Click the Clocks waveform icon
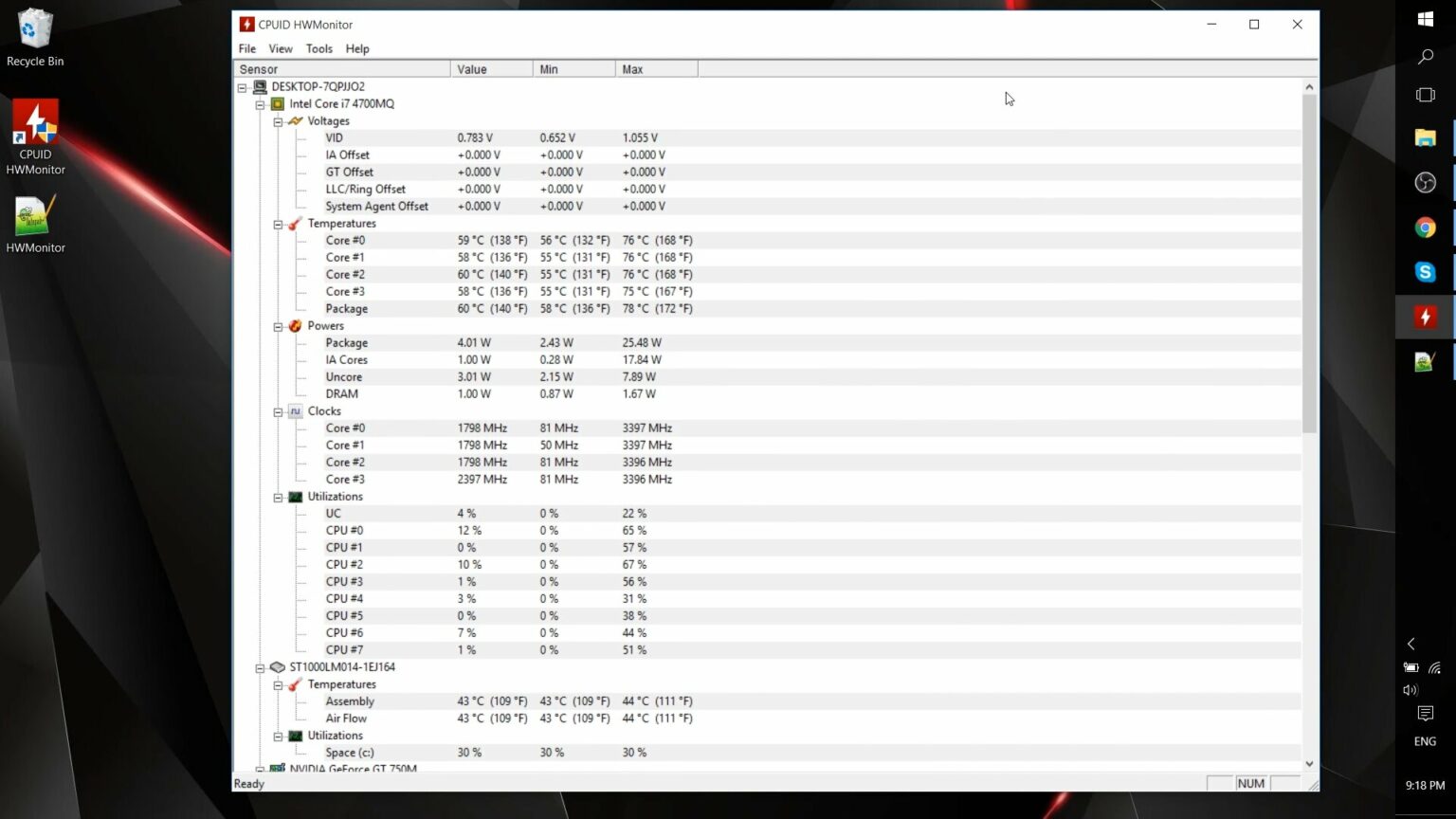Viewport: 1456px width, 819px height. pos(295,410)
